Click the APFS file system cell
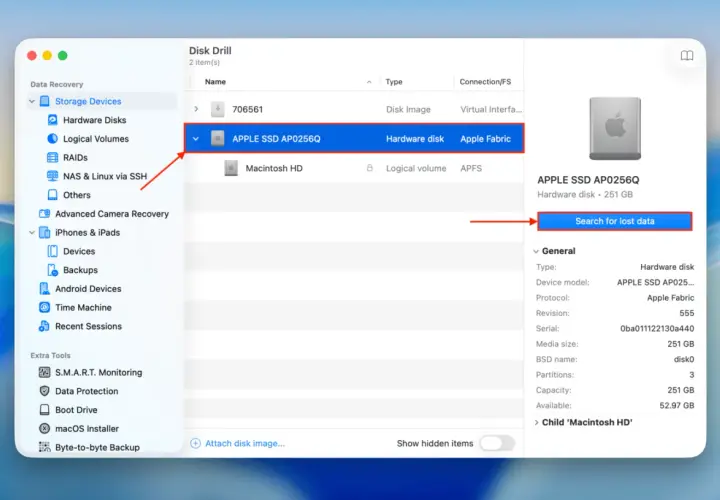The image size is (720, 500). pyautogui.click(x=471, y=168)
